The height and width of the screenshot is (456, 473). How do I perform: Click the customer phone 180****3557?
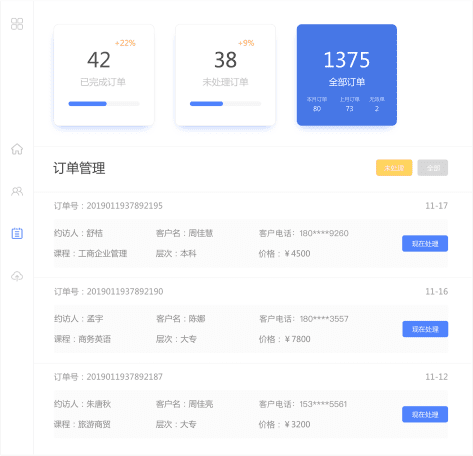tap(324, 319)
